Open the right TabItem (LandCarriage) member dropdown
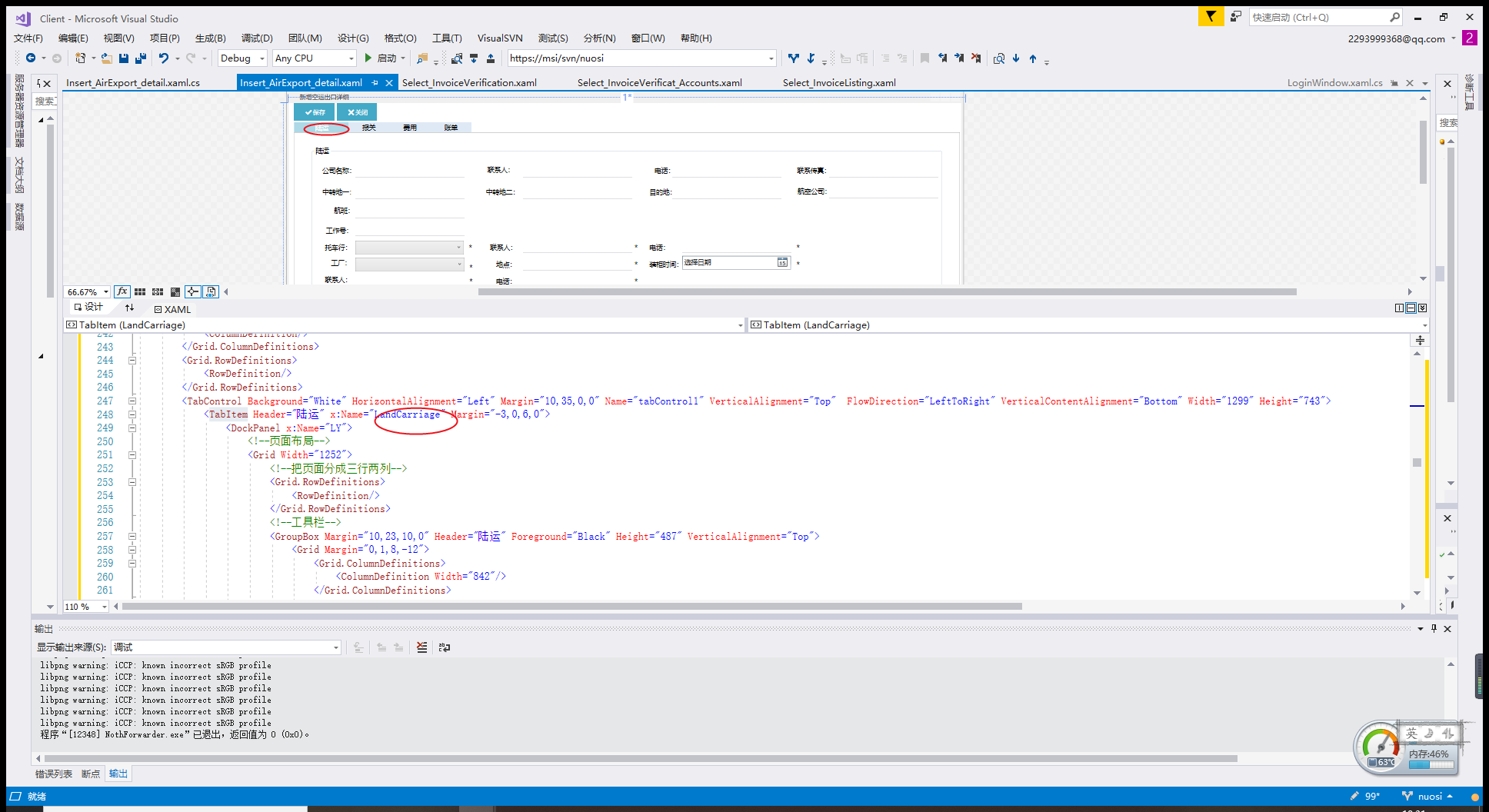1489x812 pixels. 1089,325
